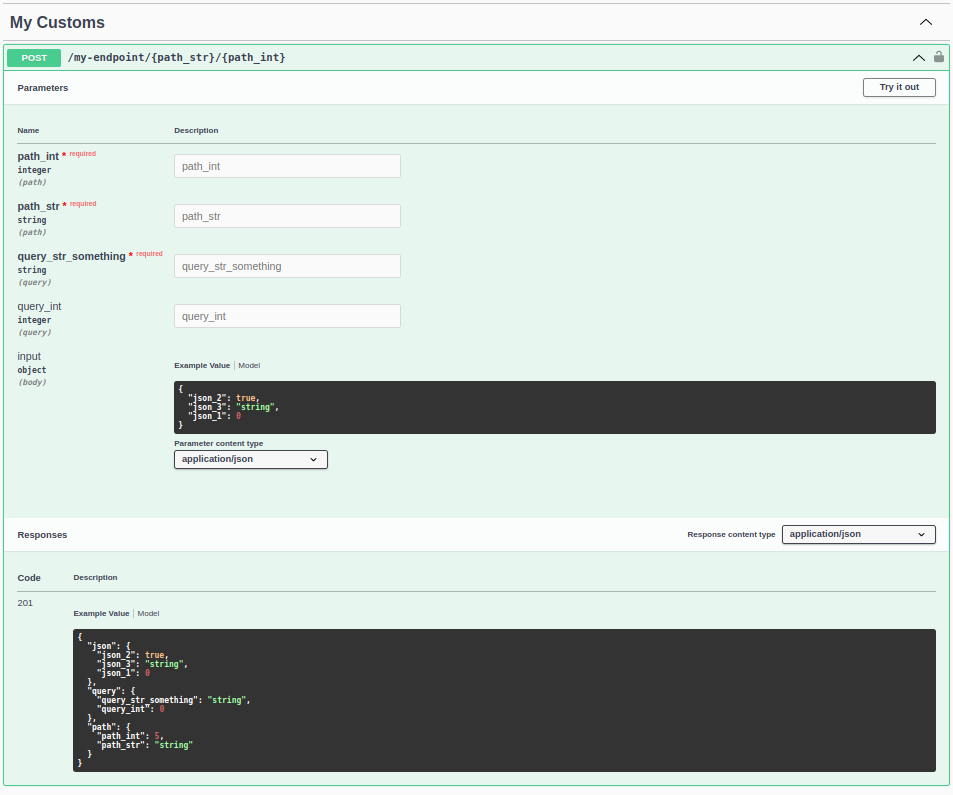
Task: Collapse the My Customs section
Action: (924, 21)
